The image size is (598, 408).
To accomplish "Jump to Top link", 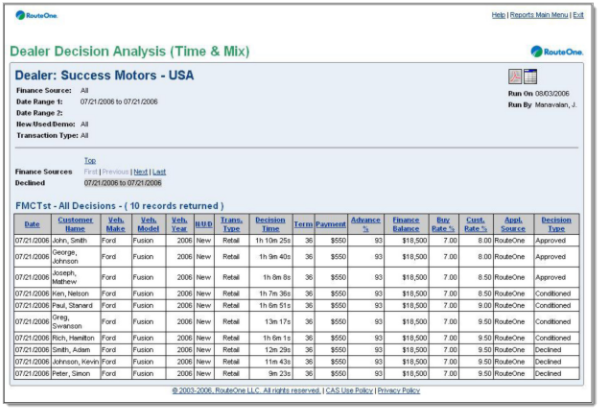I will pos(90,161).
